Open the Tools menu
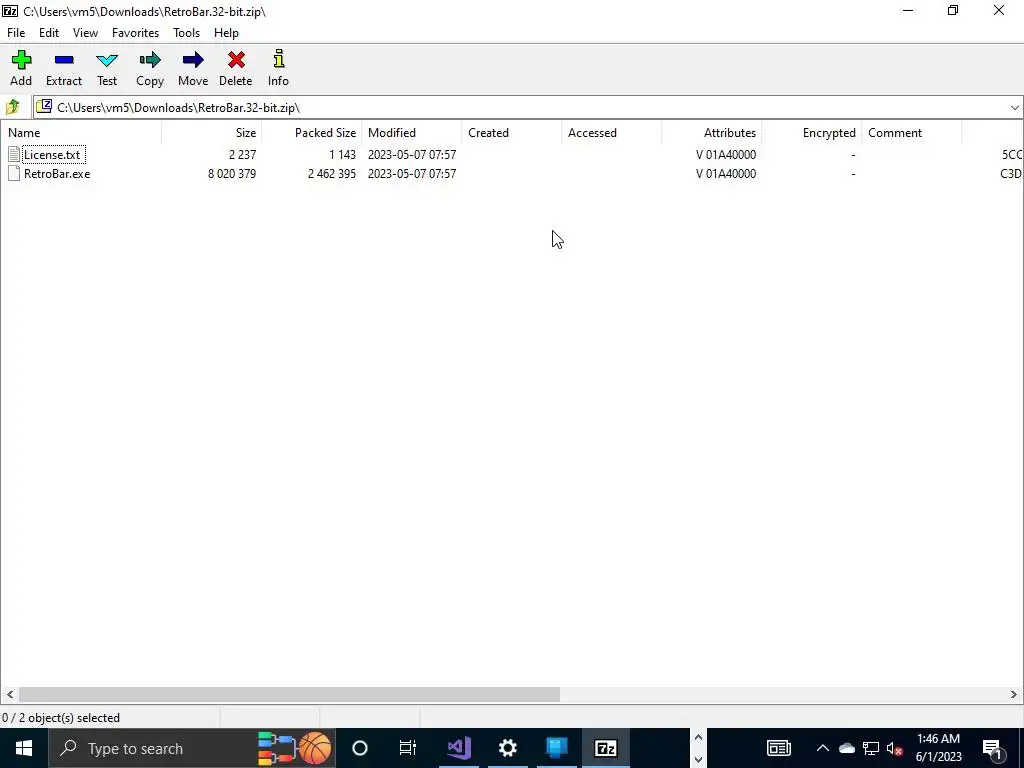 click(186, 33)
